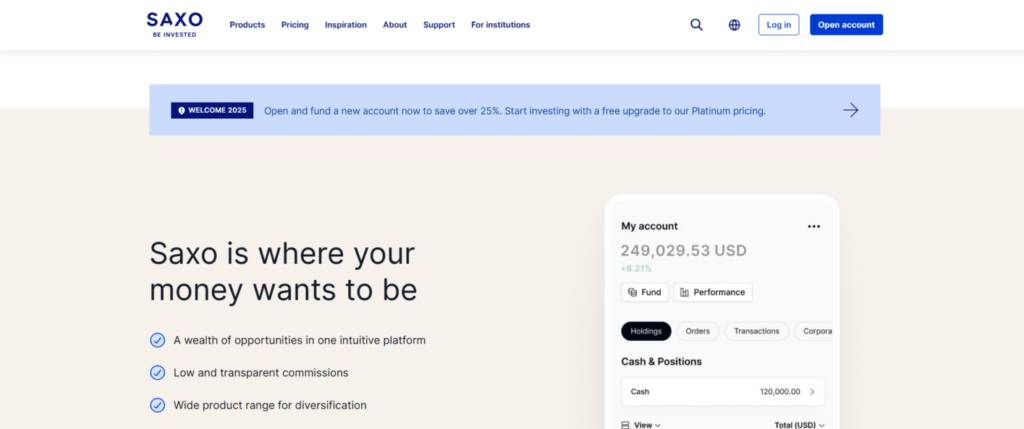Screen dimensions: 1024x429
Task: Open the About menu
Action: point(395,25)
